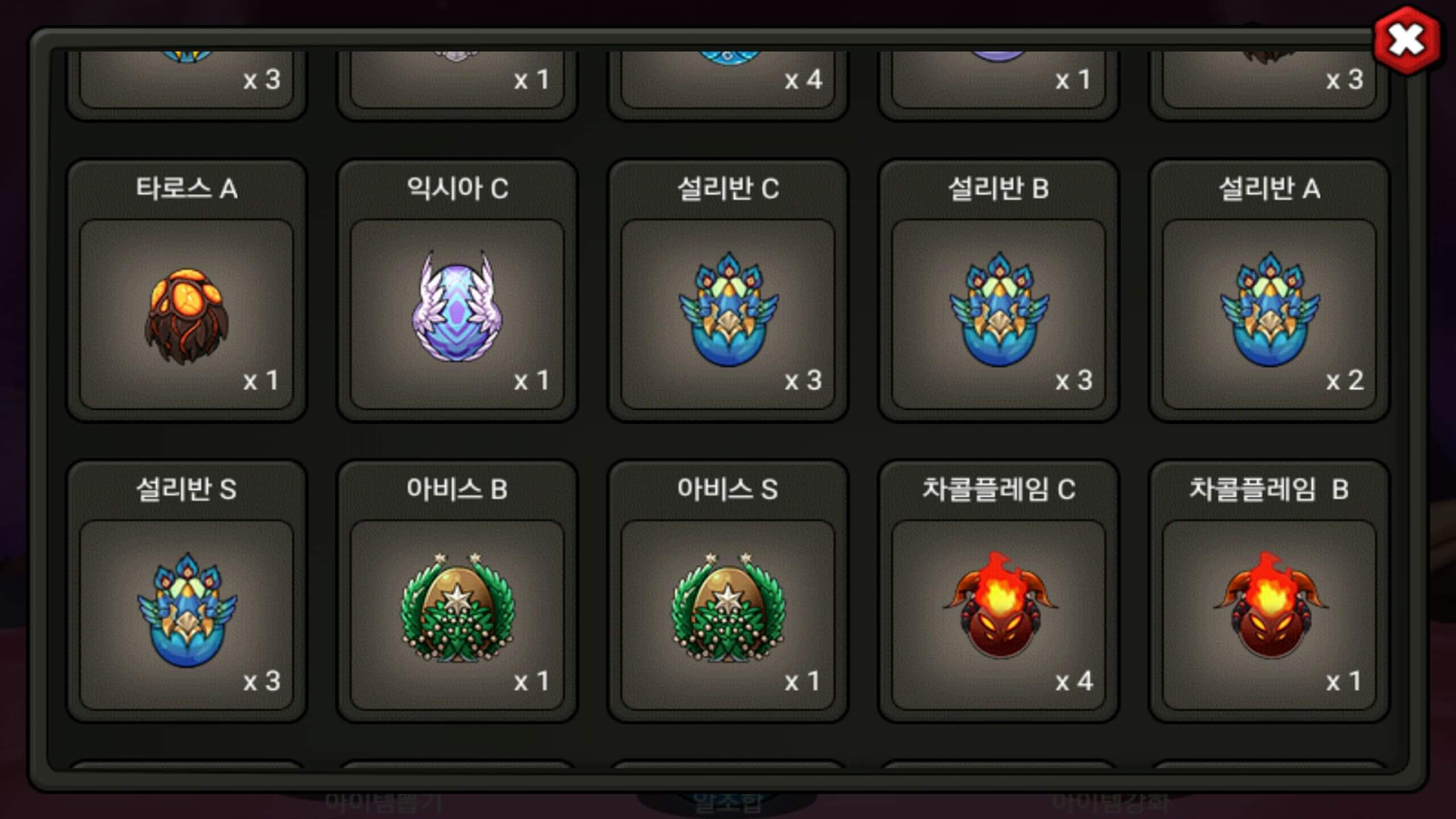Open the dimmed 아이템뽑기 button
Image resolution: width=1456 pixels, height=819 pixels.
pyautogui.click(x=383, y=803)
